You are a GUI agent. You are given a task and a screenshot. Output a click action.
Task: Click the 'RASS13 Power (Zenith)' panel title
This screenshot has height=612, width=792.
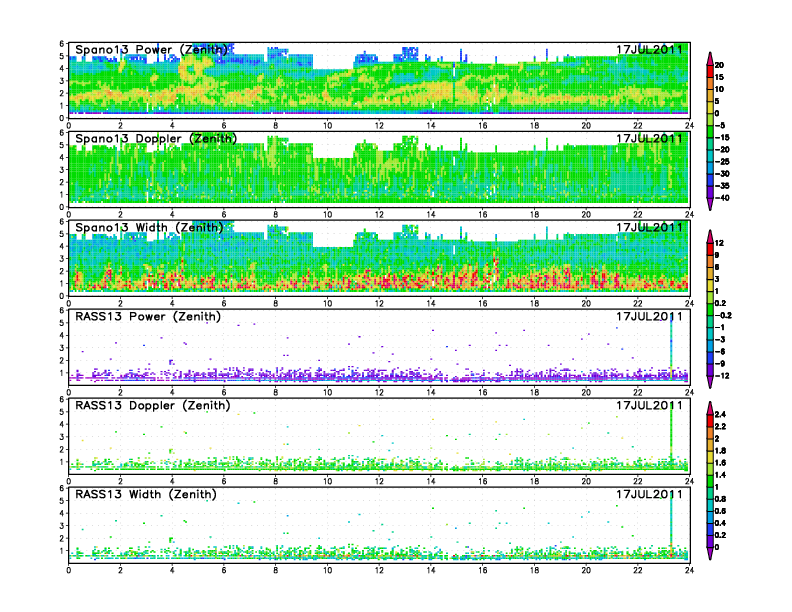click(x=148, y=317)
